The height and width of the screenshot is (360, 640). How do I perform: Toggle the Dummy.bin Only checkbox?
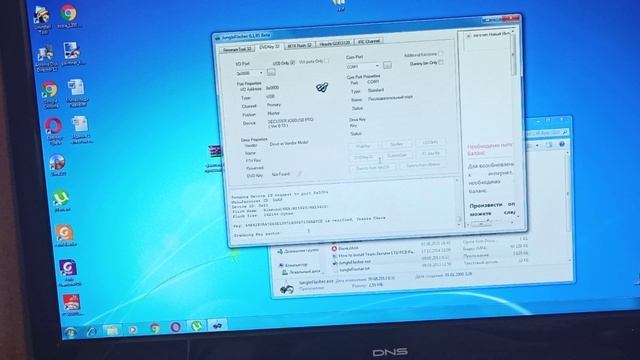(x=441, y=62)
